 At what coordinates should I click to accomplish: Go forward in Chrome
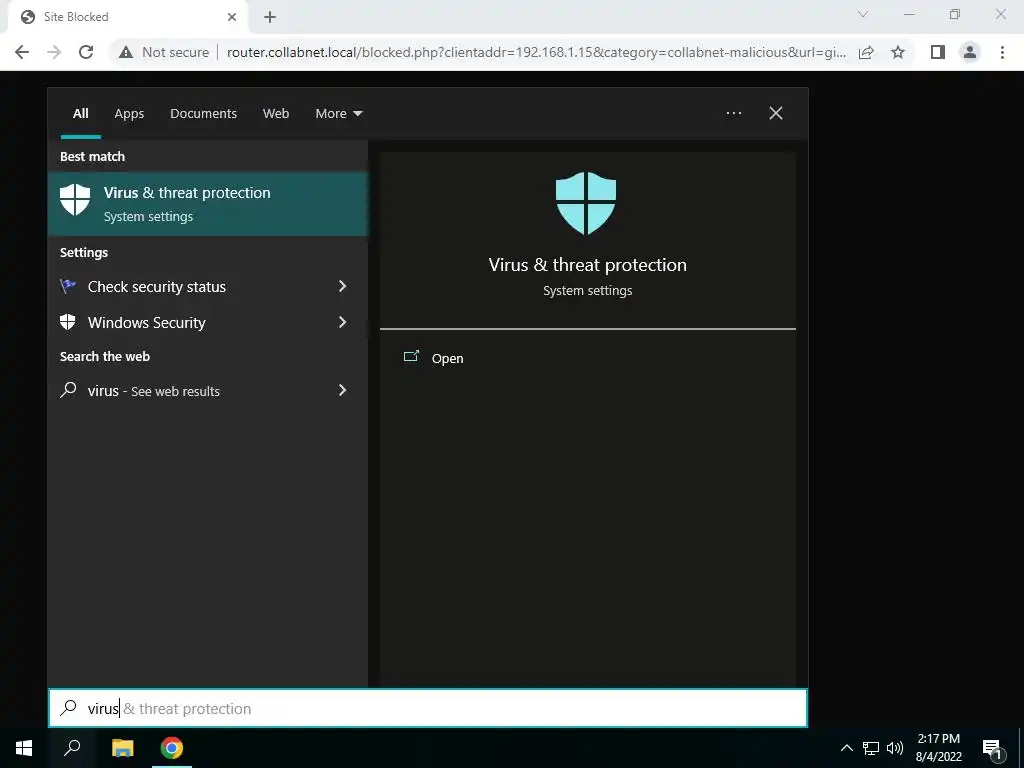coord(54,52)
